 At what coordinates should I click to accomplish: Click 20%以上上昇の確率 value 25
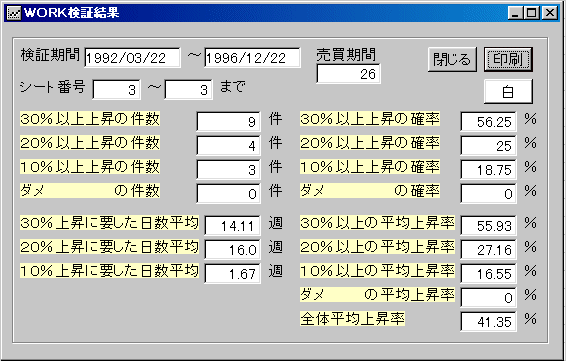click(x=488, y=145)
